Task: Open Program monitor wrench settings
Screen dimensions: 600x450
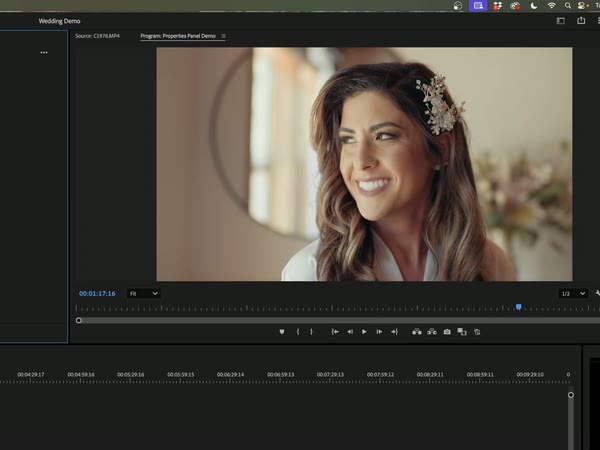Action: point(598,293)
